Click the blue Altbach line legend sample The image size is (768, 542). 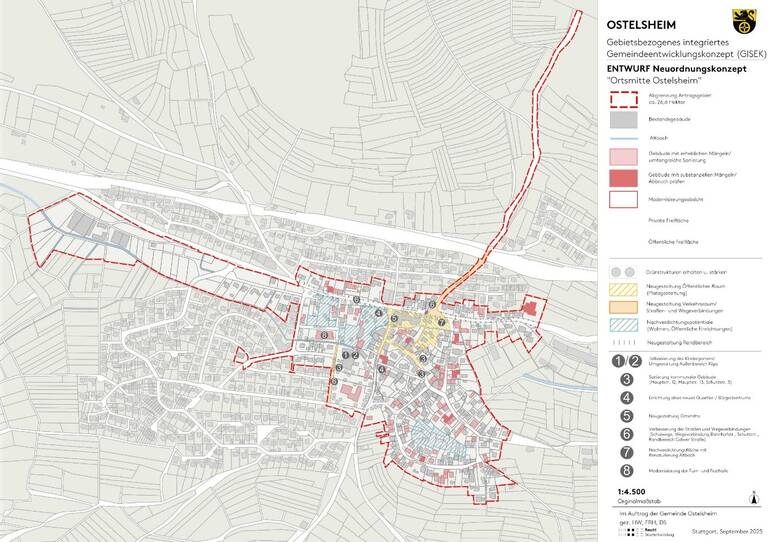(624, 139)
